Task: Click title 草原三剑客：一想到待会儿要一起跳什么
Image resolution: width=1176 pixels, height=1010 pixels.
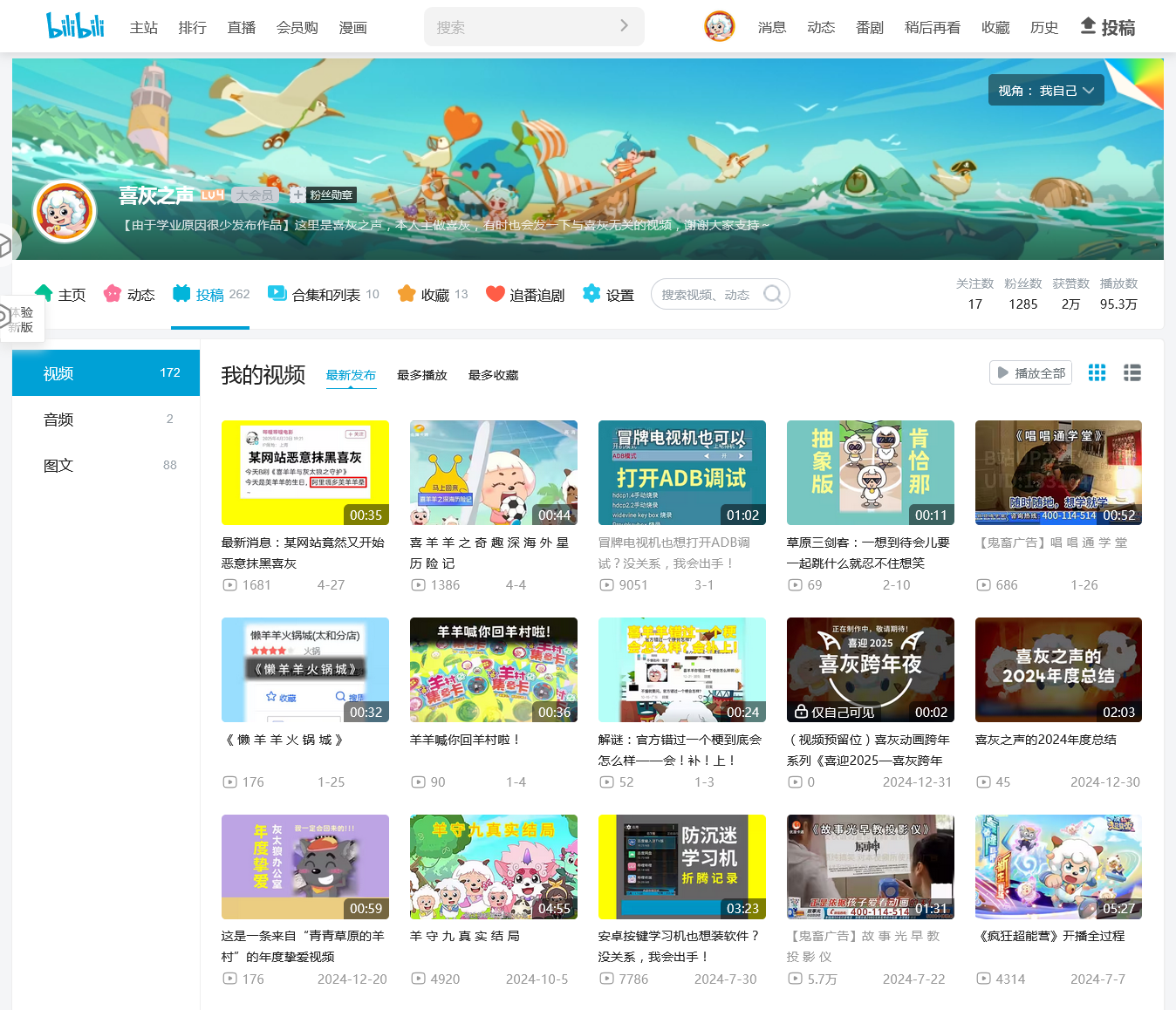Action: tap(869, 553)
